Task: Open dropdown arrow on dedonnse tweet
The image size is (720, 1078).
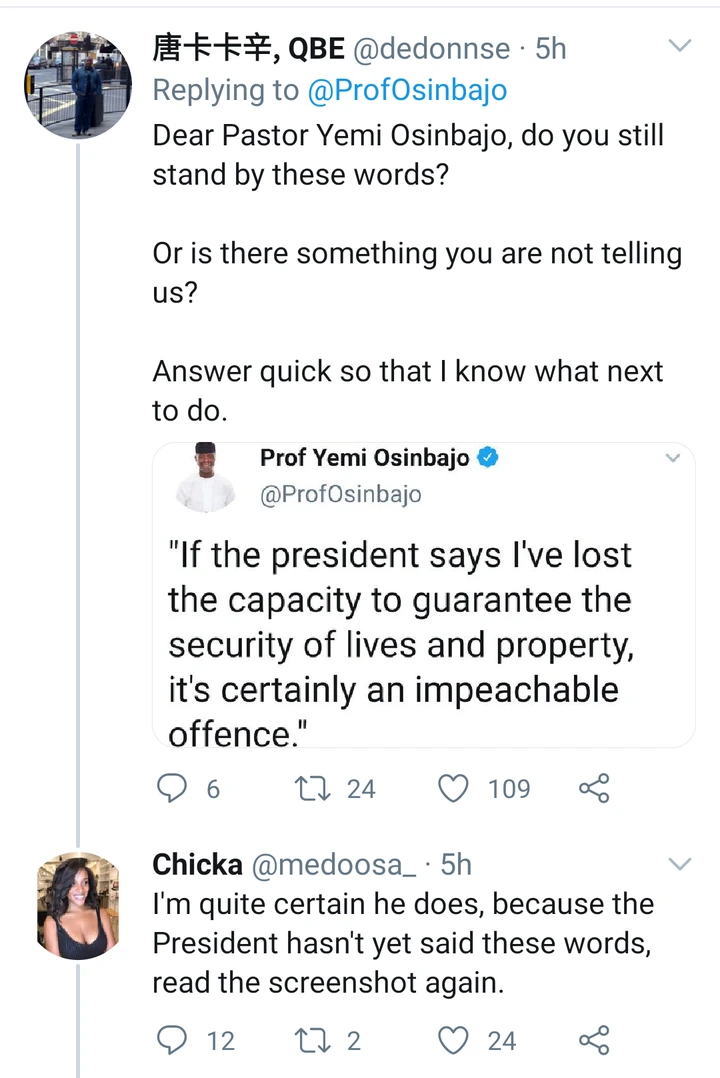Action: (x=680, y=46)
